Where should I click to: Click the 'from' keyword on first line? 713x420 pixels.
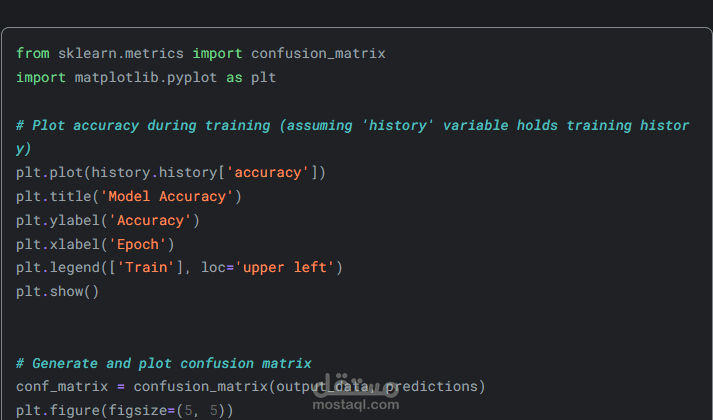point(33,53)
